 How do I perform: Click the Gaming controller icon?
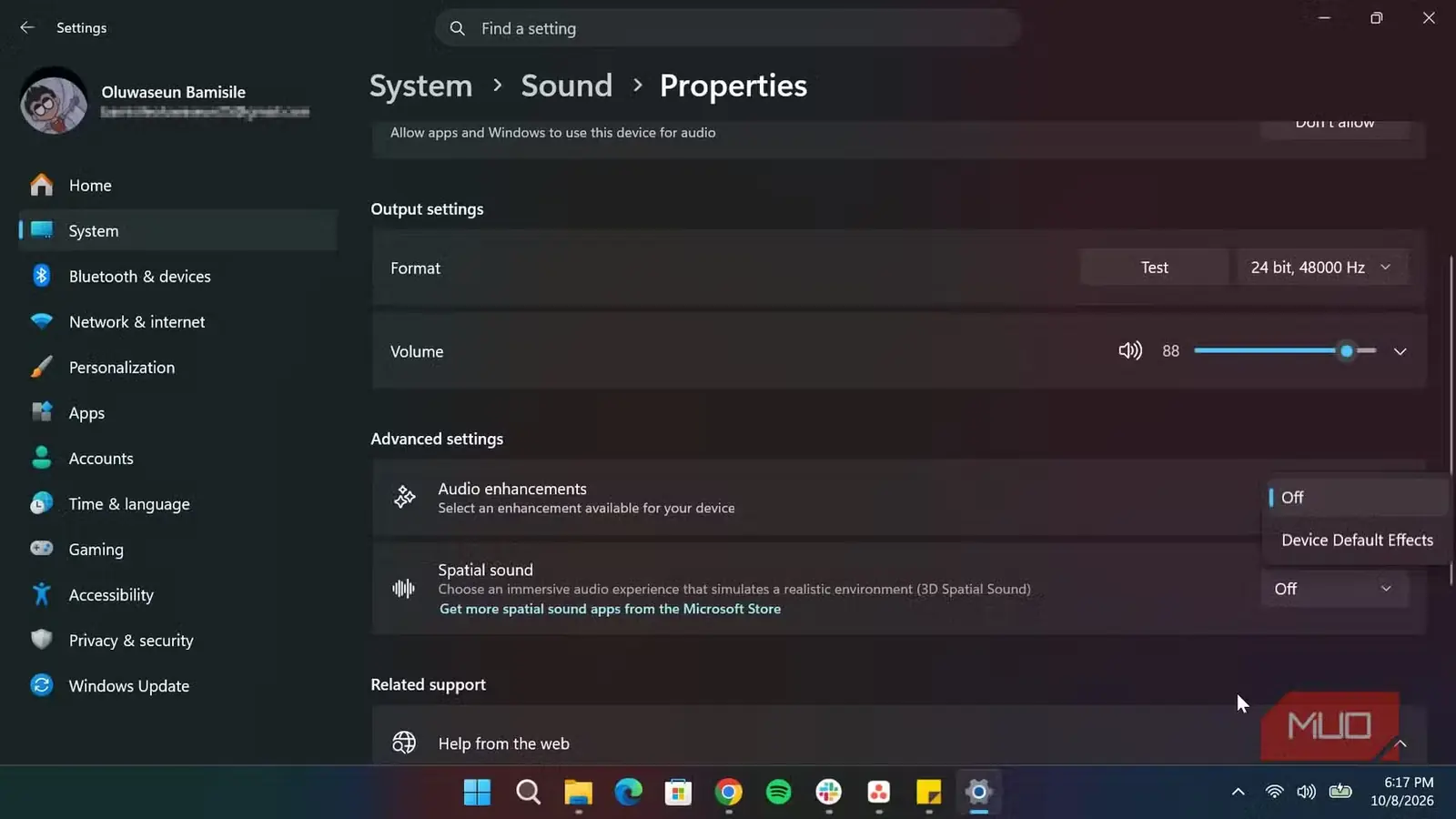[x=41, y=548]
